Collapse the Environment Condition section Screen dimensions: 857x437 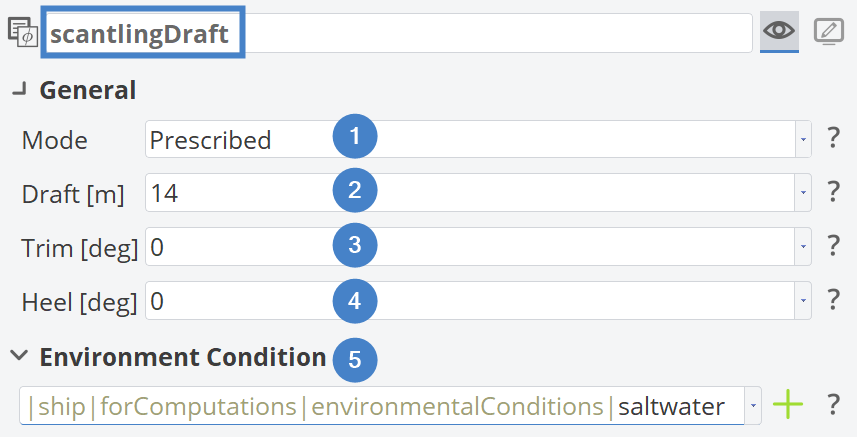point(19,356)
